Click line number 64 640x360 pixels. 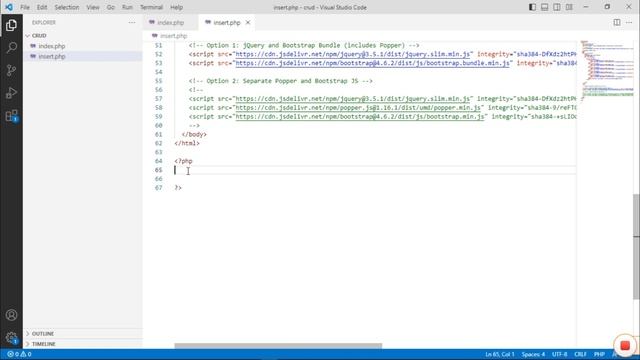pos(158,161)
